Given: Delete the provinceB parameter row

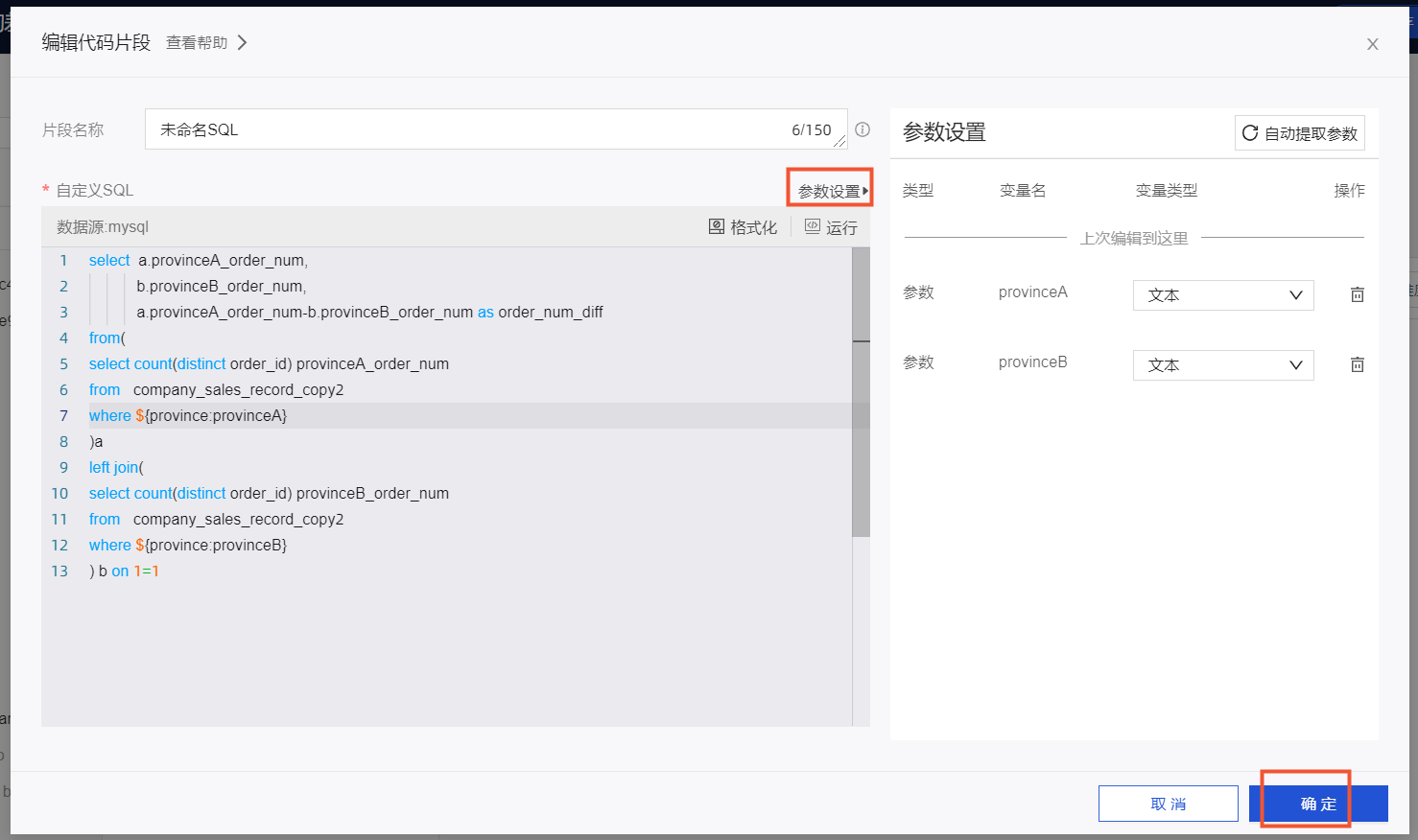Looking at the screenshot, I should click(x=1358, y=364).
